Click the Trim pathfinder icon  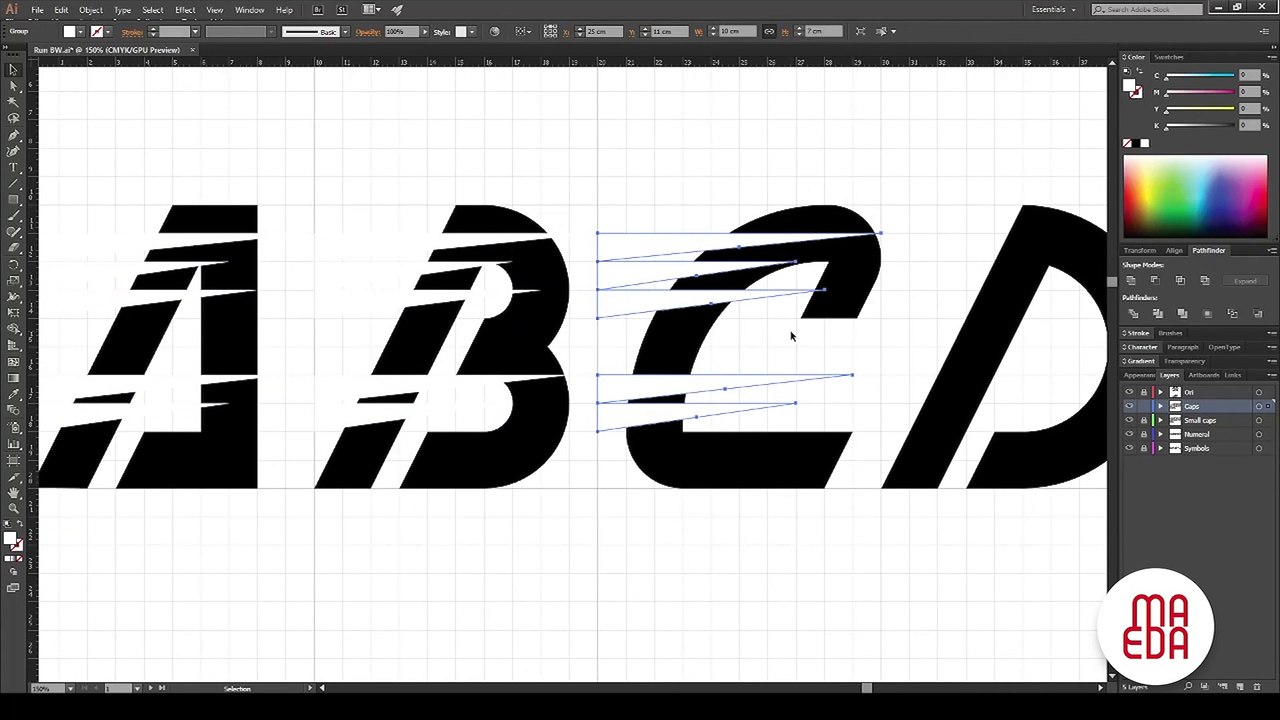pos(1157,314)
